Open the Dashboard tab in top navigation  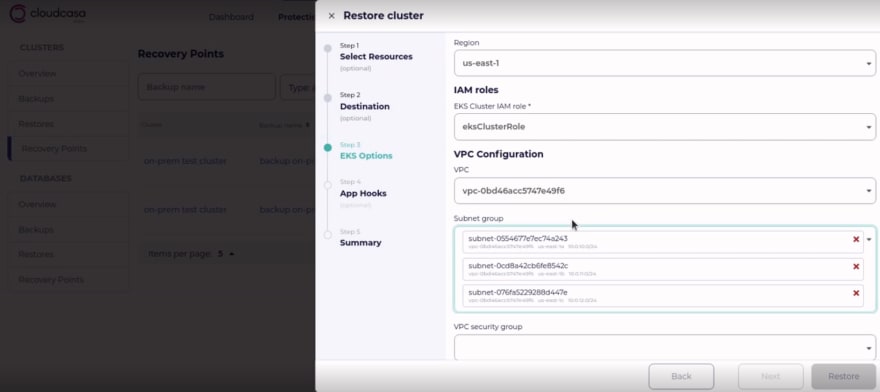pos(231,17)
